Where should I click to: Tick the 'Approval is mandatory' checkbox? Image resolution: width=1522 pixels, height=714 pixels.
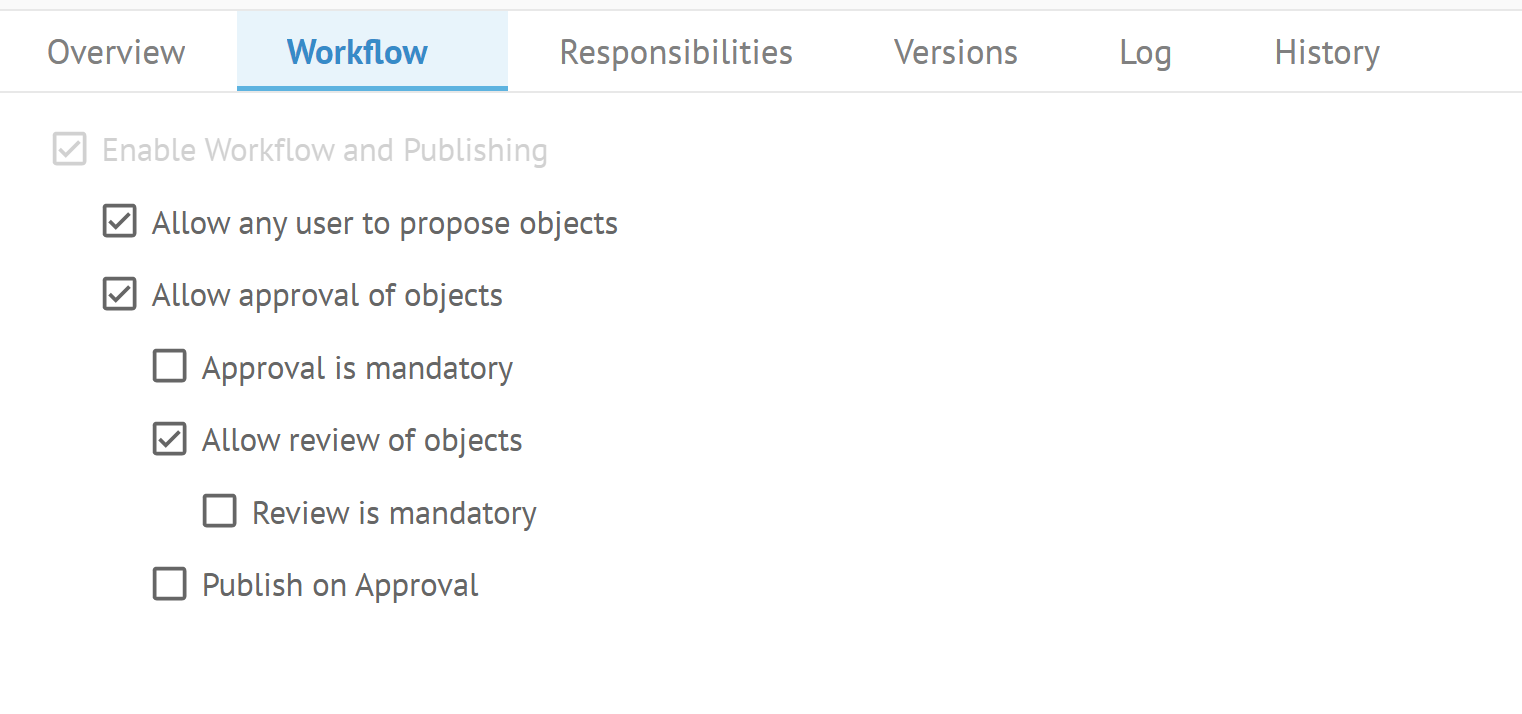[x=169, y=367]
